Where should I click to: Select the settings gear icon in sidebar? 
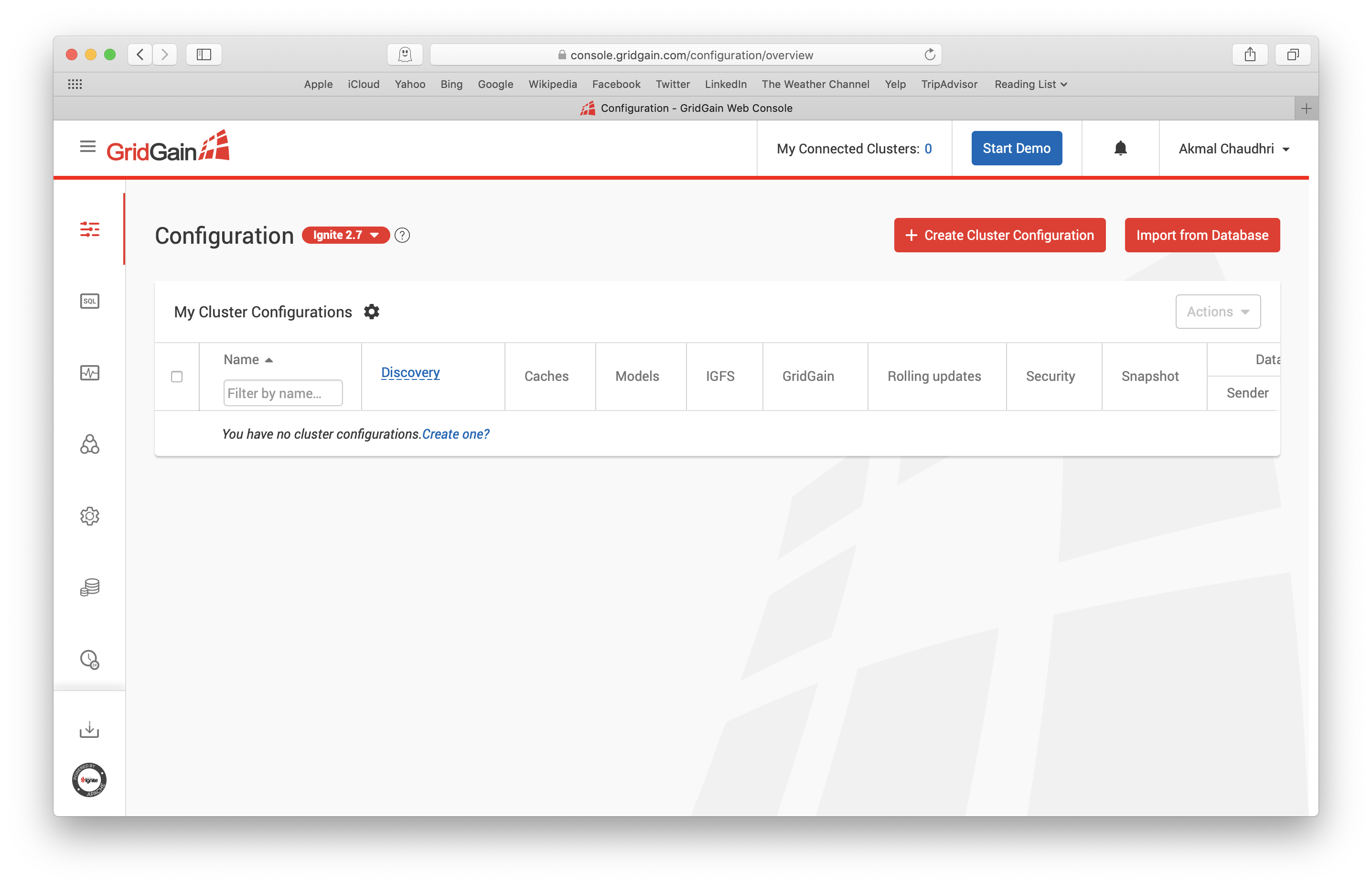coord(90,516)
